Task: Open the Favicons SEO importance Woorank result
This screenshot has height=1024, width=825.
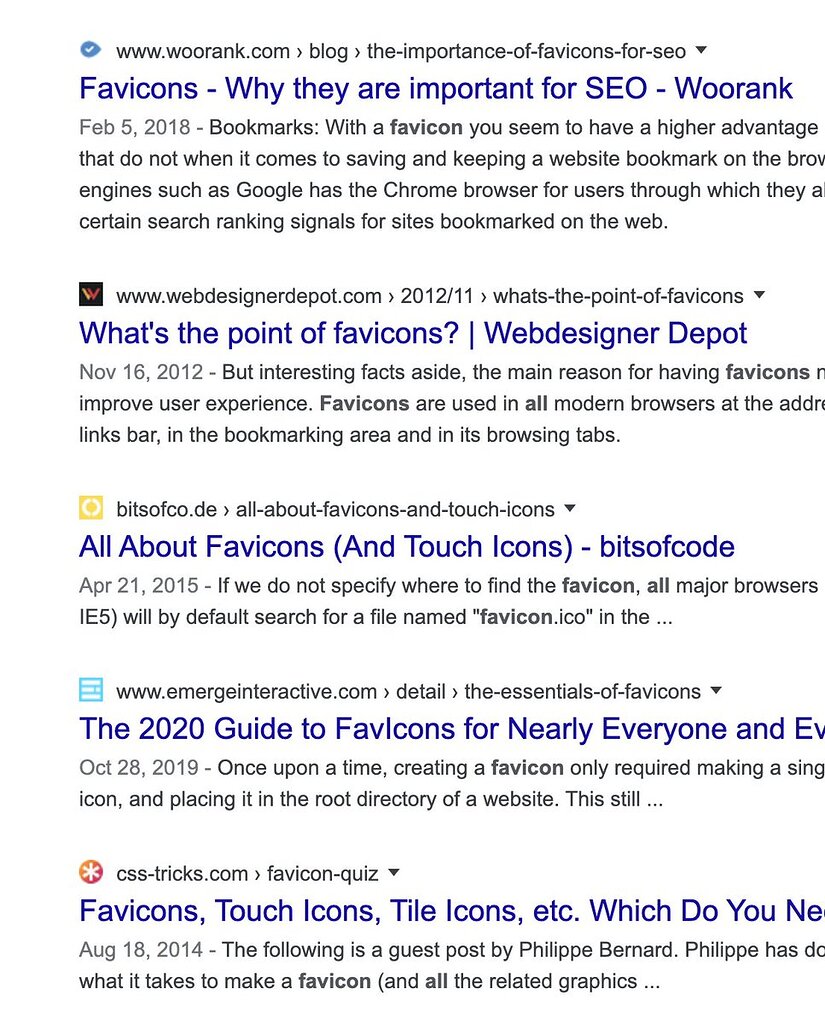Action: pyautogui.click(x=436, y=89)
